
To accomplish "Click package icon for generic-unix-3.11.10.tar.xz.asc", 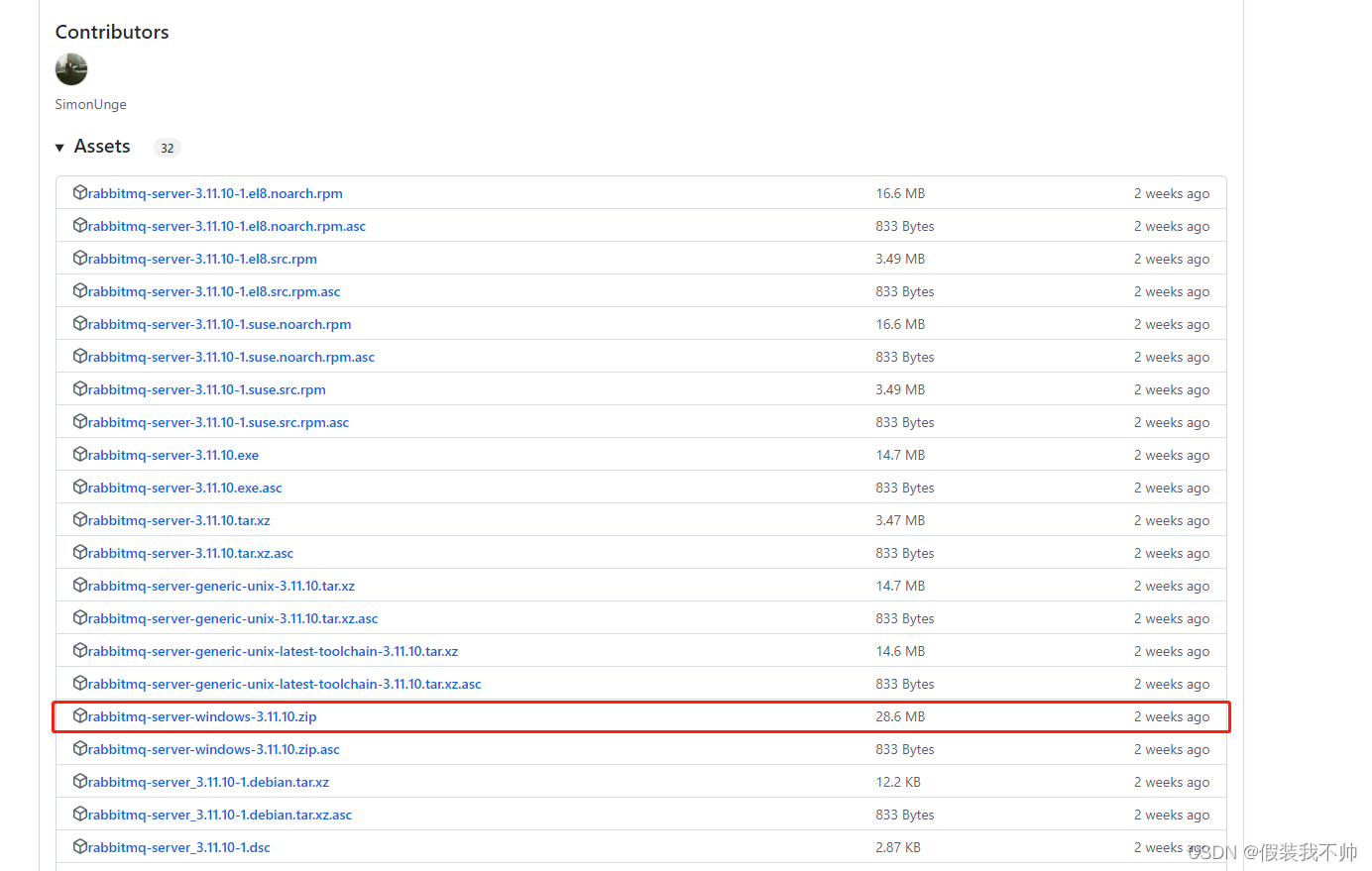I will (80, 617).
